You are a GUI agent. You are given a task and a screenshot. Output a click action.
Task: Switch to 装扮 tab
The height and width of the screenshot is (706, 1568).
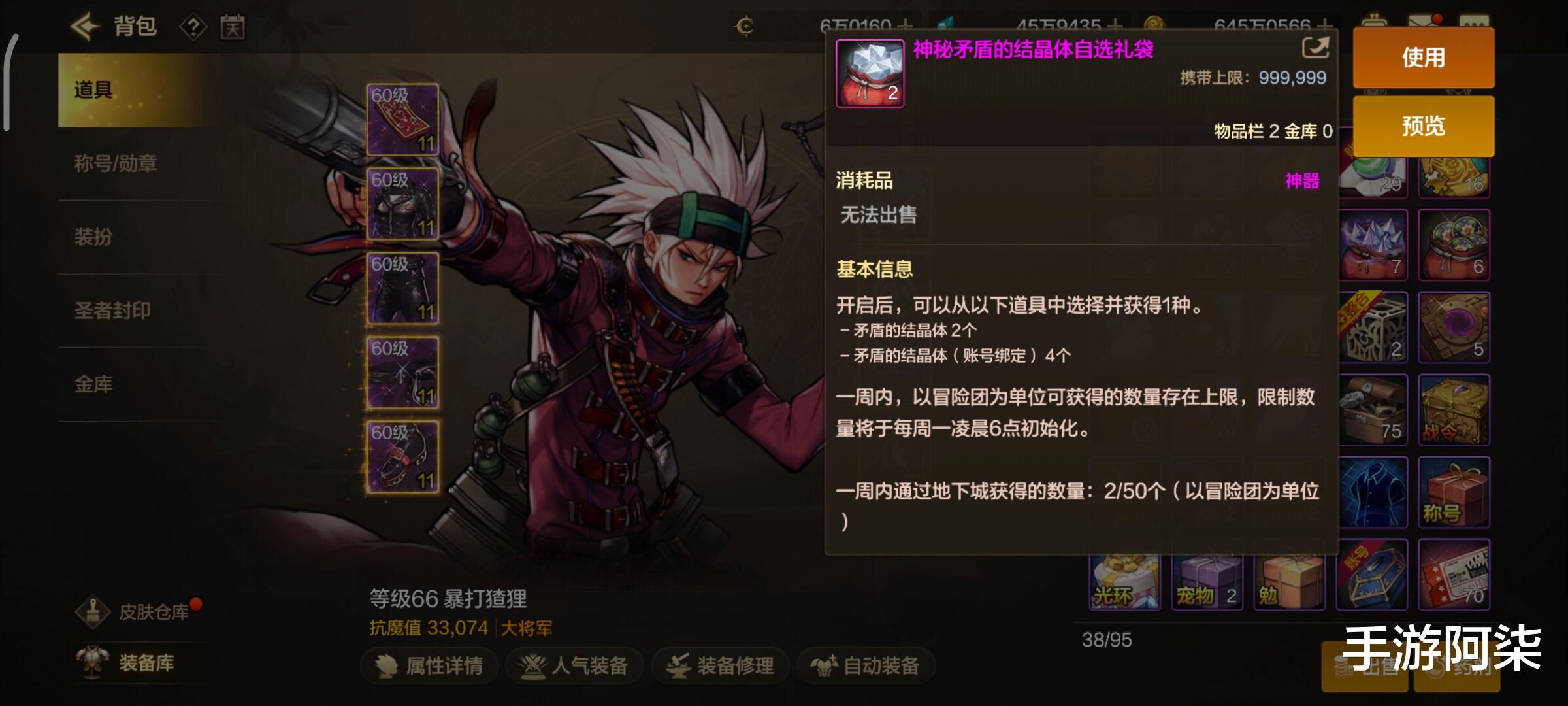click(x=93, y=237)
